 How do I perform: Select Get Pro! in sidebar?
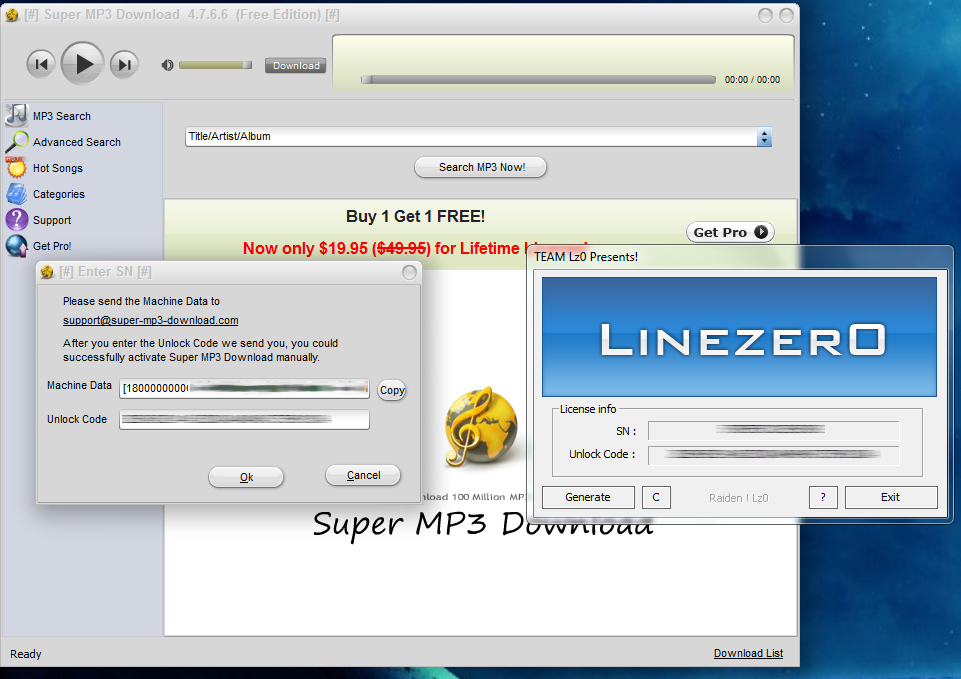tap(52, 246)
